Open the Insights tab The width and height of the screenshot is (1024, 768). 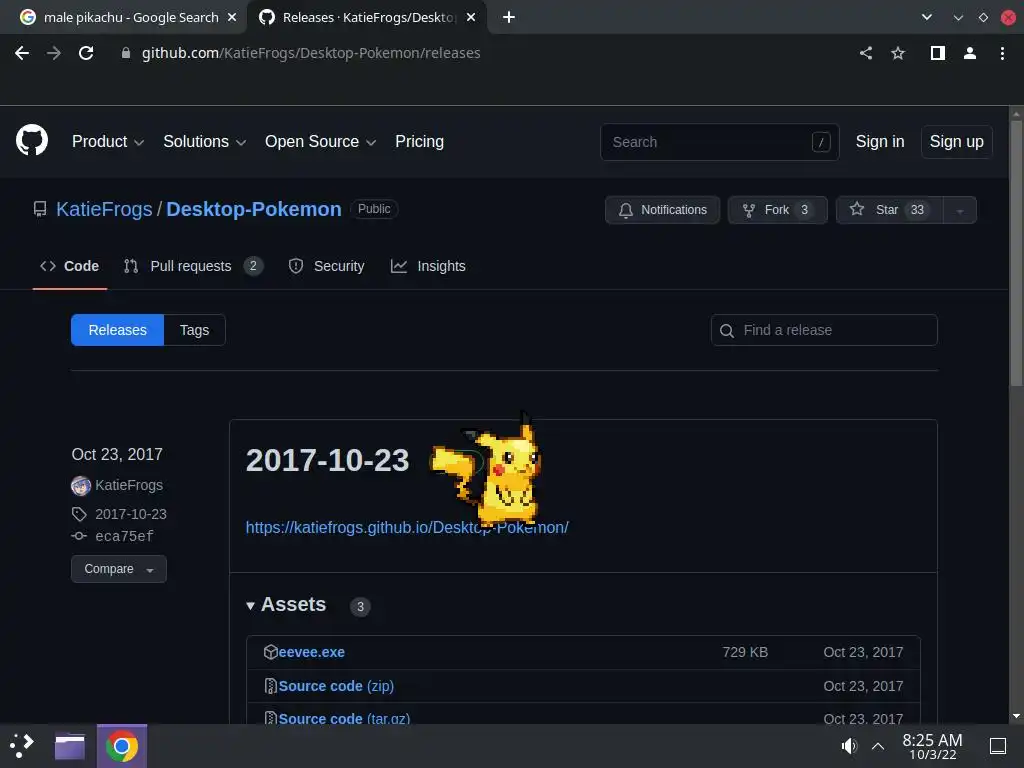click(428, 266)
